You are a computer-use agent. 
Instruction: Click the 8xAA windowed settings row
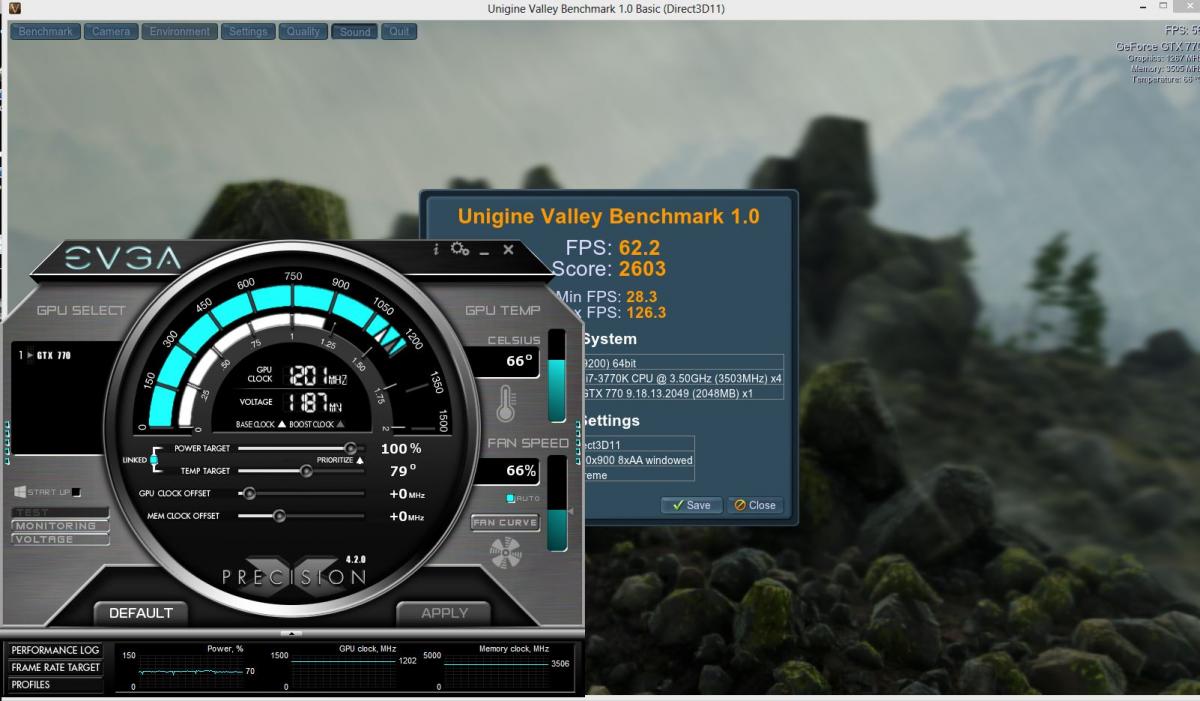(x=638, y=460)
